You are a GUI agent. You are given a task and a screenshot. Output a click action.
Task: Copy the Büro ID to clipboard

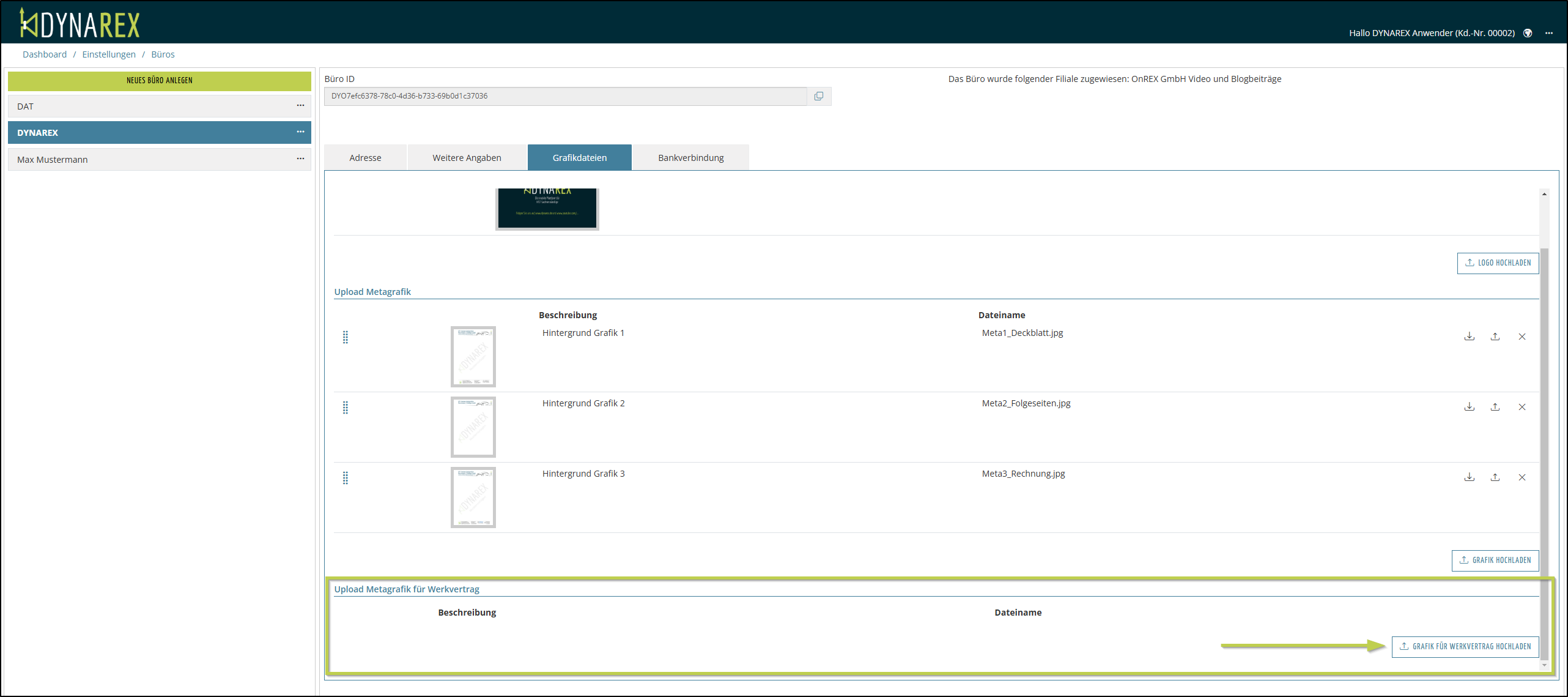coord(818,96)
